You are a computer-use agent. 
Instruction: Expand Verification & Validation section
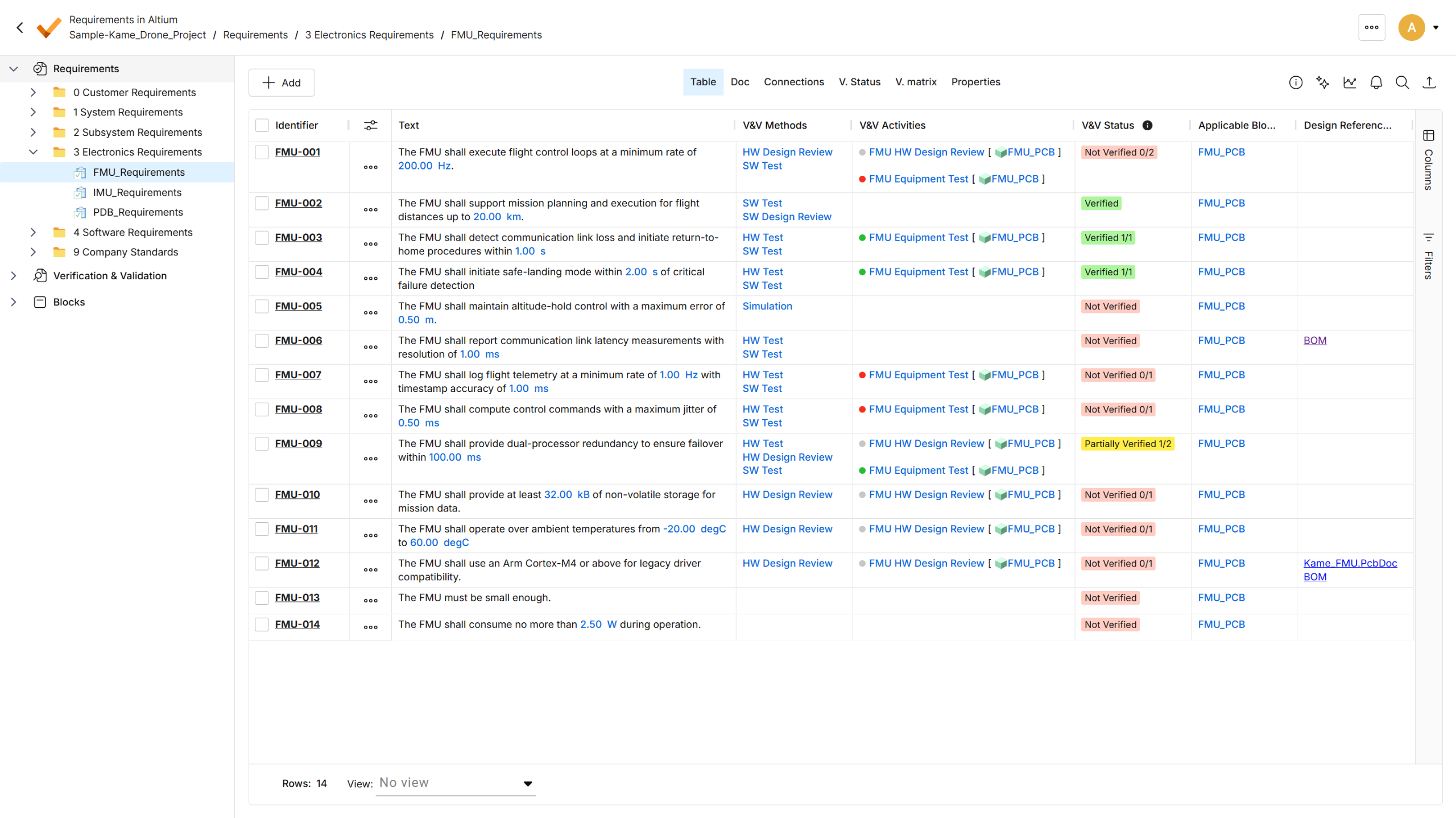(14, 276)
